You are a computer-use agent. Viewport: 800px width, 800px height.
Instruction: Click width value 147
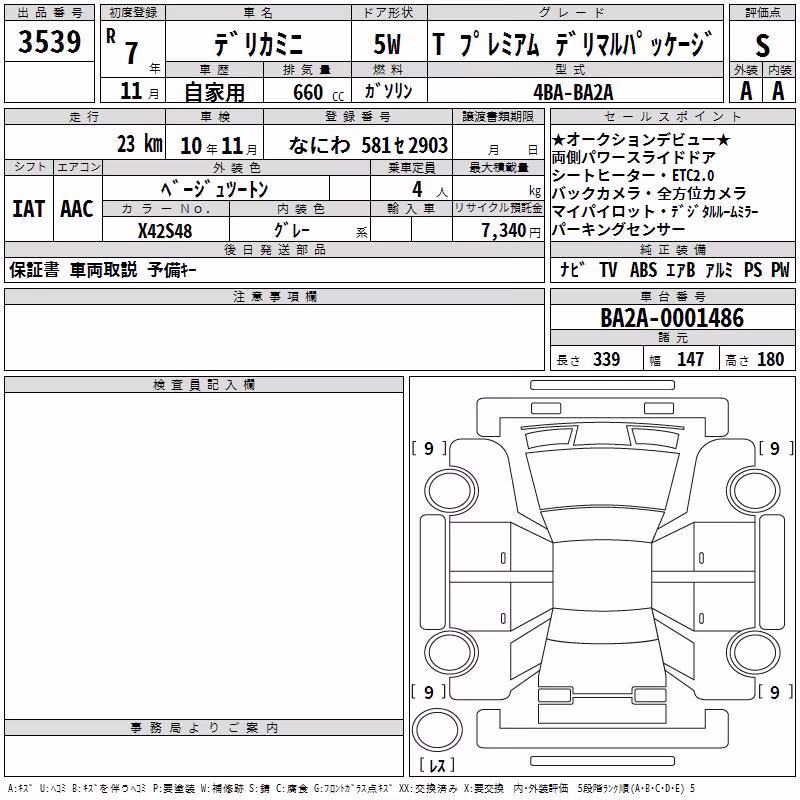coord(690,360)
